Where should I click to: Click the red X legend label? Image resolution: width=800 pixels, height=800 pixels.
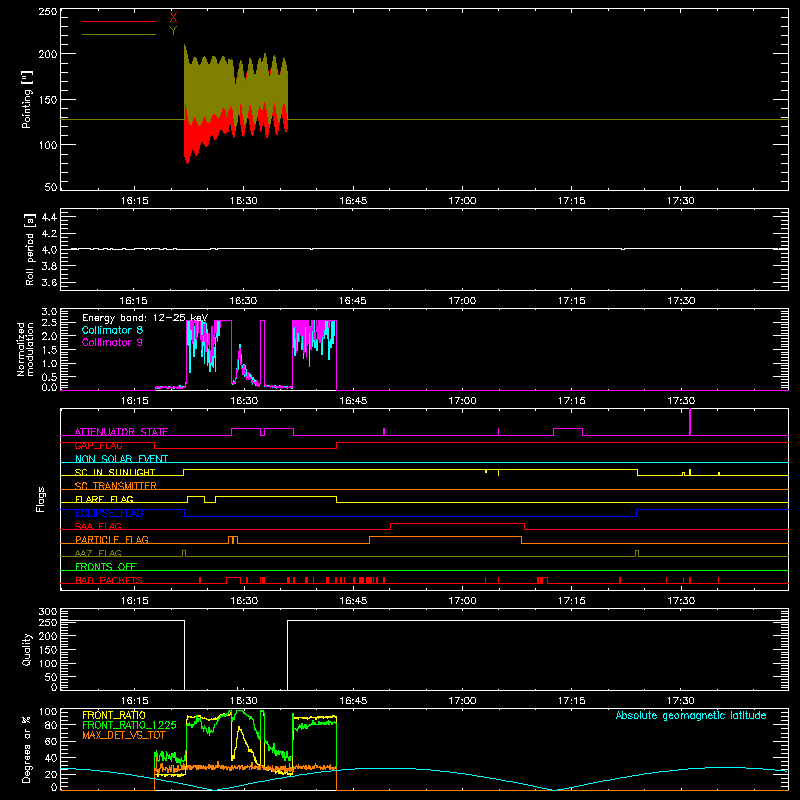(173, 18)
